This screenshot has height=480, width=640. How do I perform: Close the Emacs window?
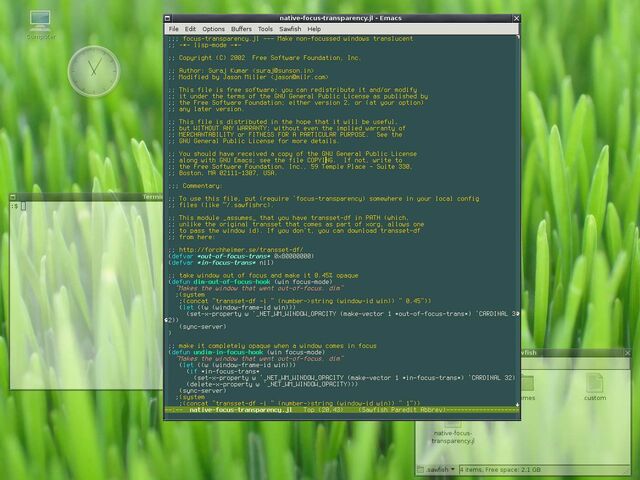pyautogui.click(x=516, y=18)
